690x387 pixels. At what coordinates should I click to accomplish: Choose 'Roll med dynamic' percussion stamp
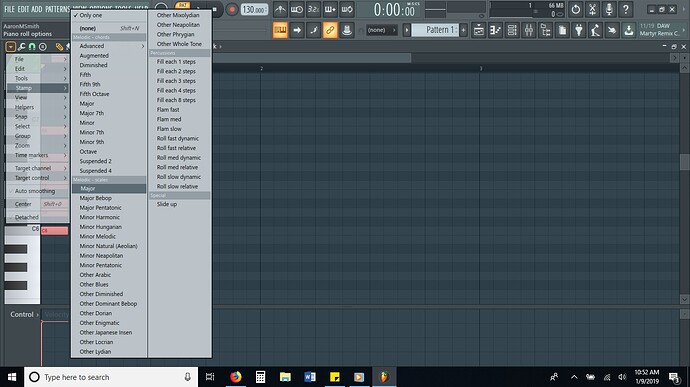[x=180, y=158]
